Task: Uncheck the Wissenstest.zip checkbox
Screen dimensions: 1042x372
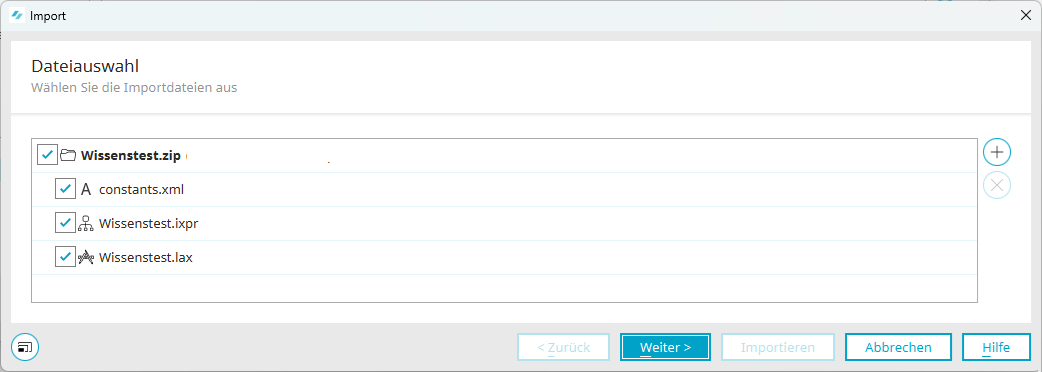Action: tap(48, 155)
